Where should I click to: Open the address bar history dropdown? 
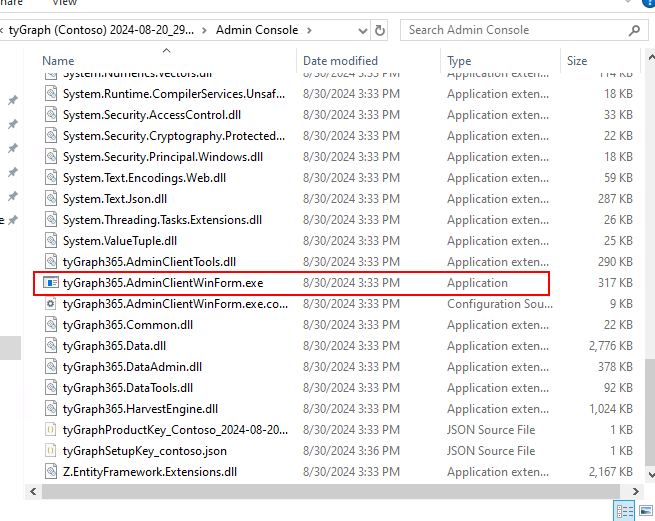tap(363, 30)
